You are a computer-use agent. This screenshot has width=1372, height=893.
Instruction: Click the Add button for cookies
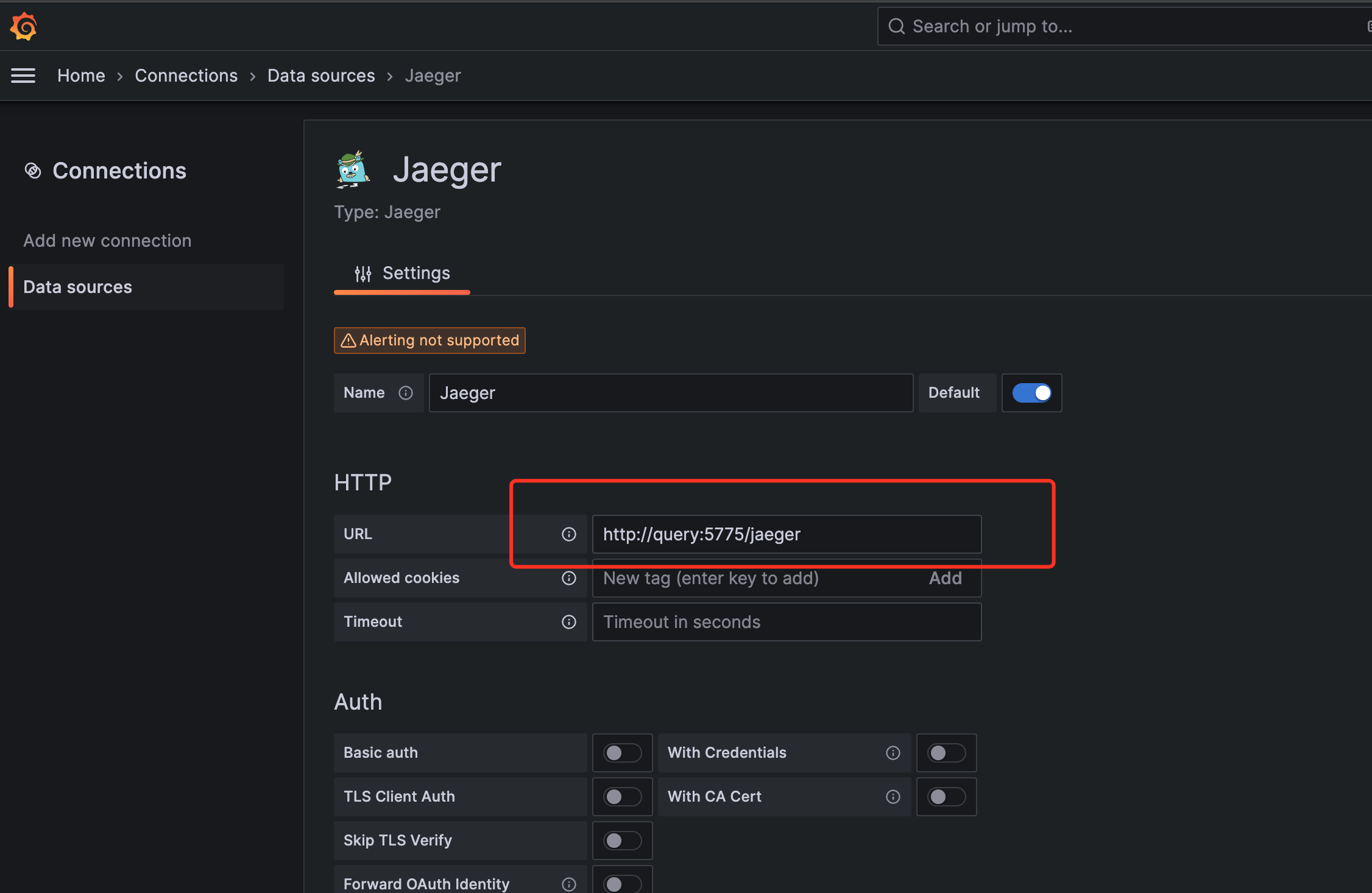point(945,578)
